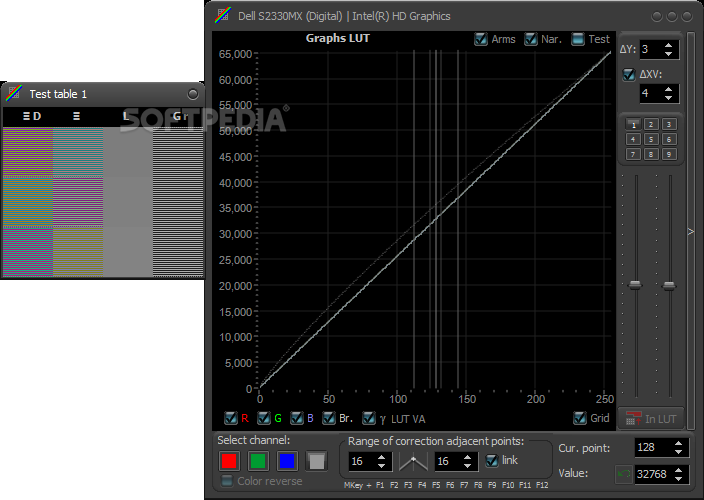Click the first round title bar button
This screenshot has height=500, width=704.
pos(656,17)
